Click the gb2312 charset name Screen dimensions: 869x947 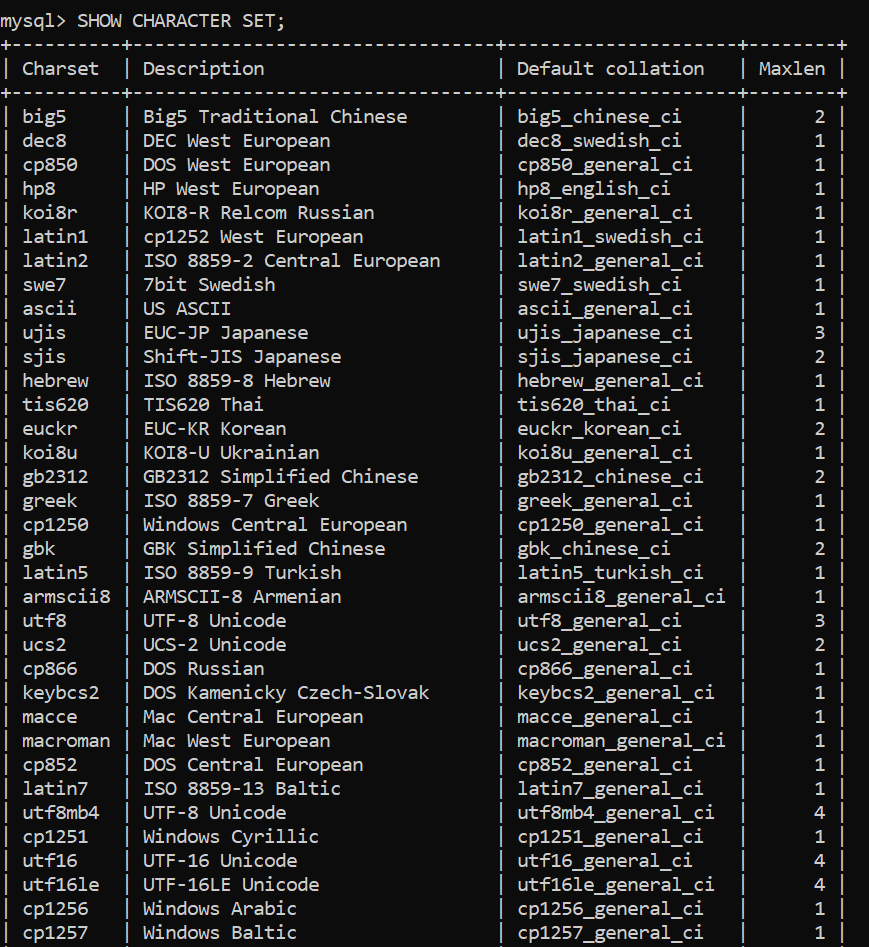pyautogui.click(x=55, y=477)
